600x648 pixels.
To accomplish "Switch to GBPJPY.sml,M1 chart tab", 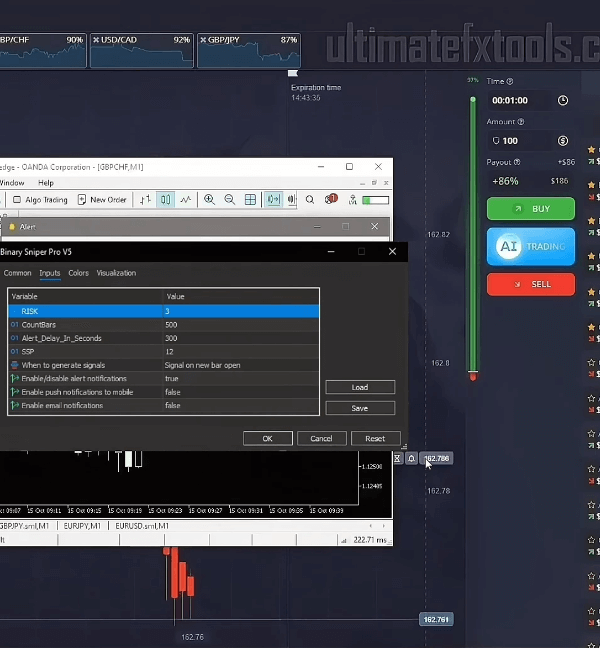I will (x=24, y=526).
